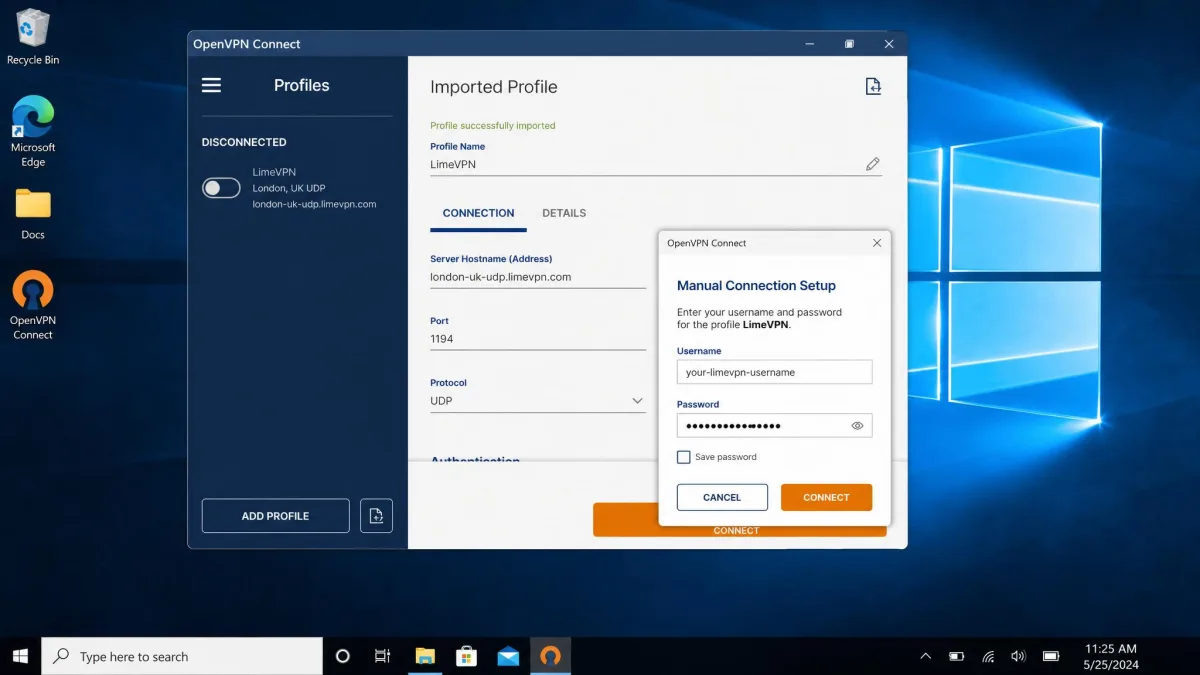Click the Username input field

point(775,372)
